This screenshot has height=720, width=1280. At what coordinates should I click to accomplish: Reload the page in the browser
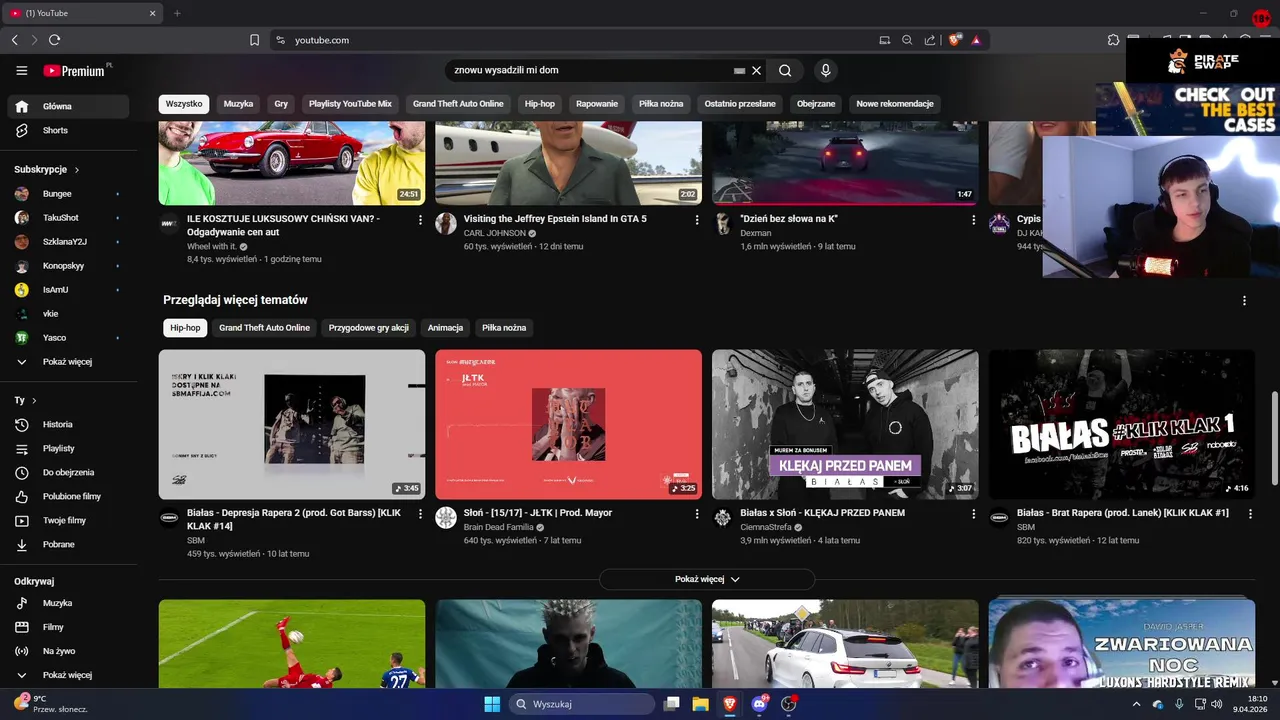tap(54, 40)
